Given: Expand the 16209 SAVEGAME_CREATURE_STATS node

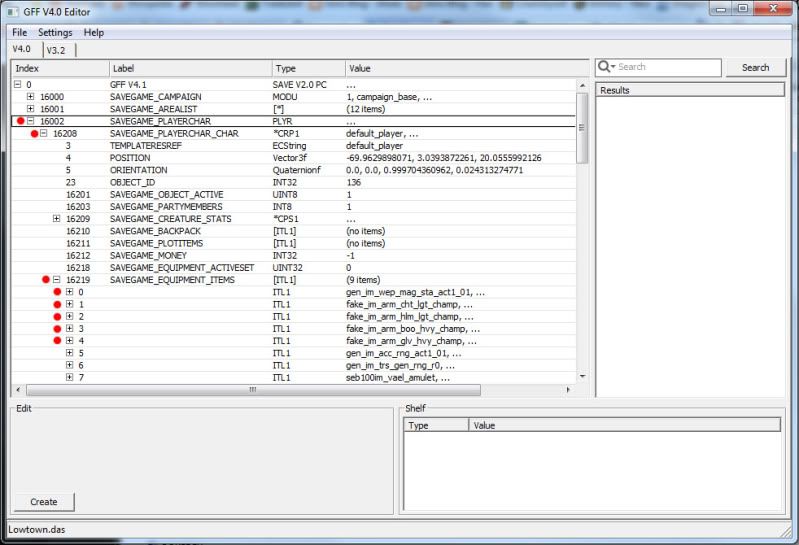Looking at the screenshot, I should (x=57, y=219).
